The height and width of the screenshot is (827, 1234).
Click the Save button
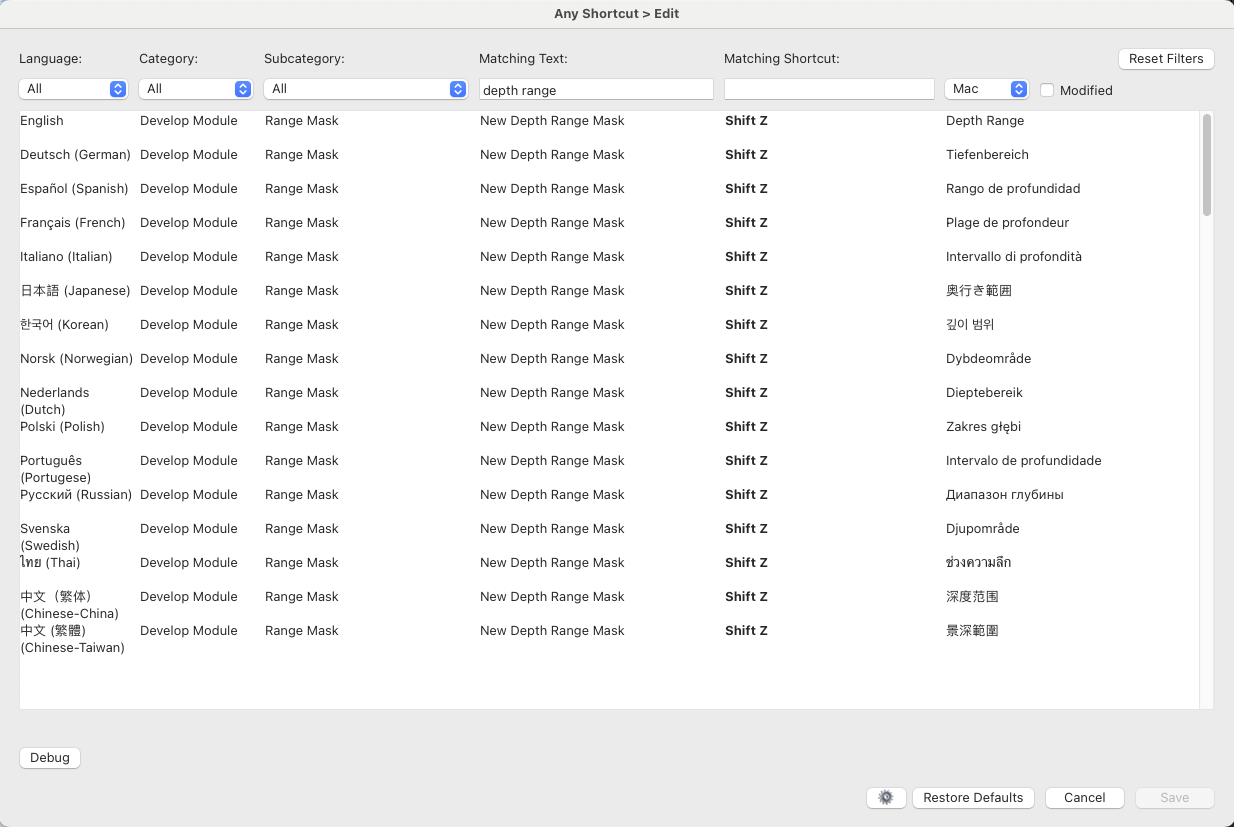[1174, 797]
